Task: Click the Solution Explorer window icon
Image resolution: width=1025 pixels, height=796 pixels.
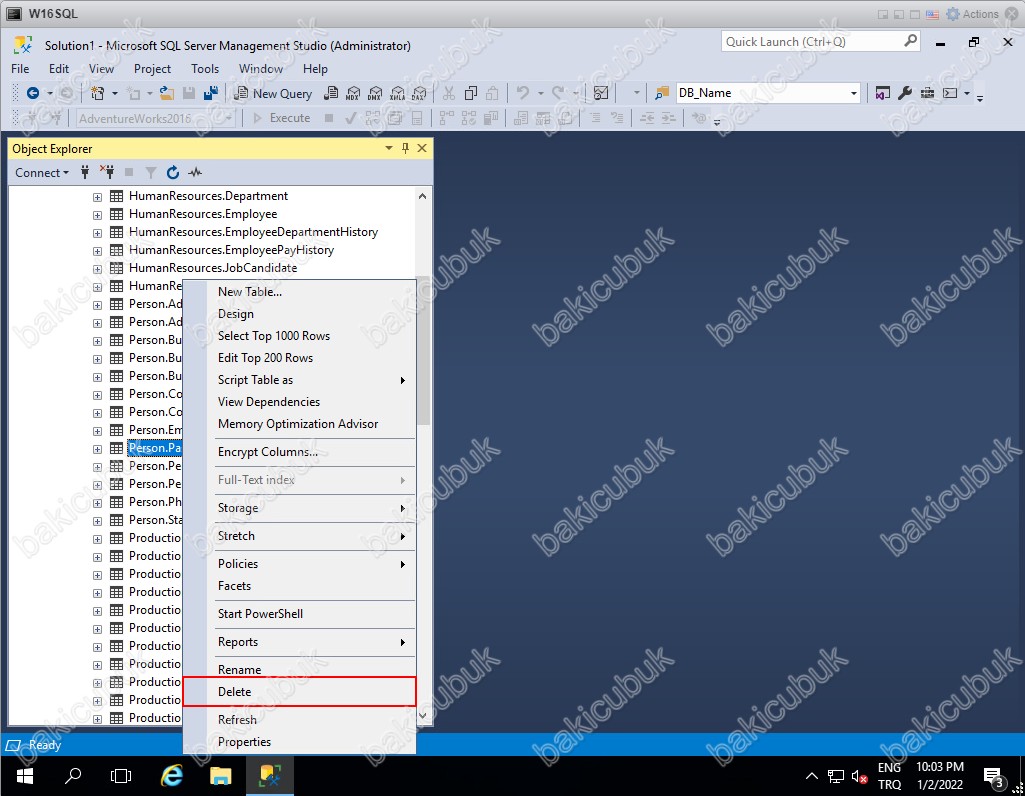Action: pos(882,93)
